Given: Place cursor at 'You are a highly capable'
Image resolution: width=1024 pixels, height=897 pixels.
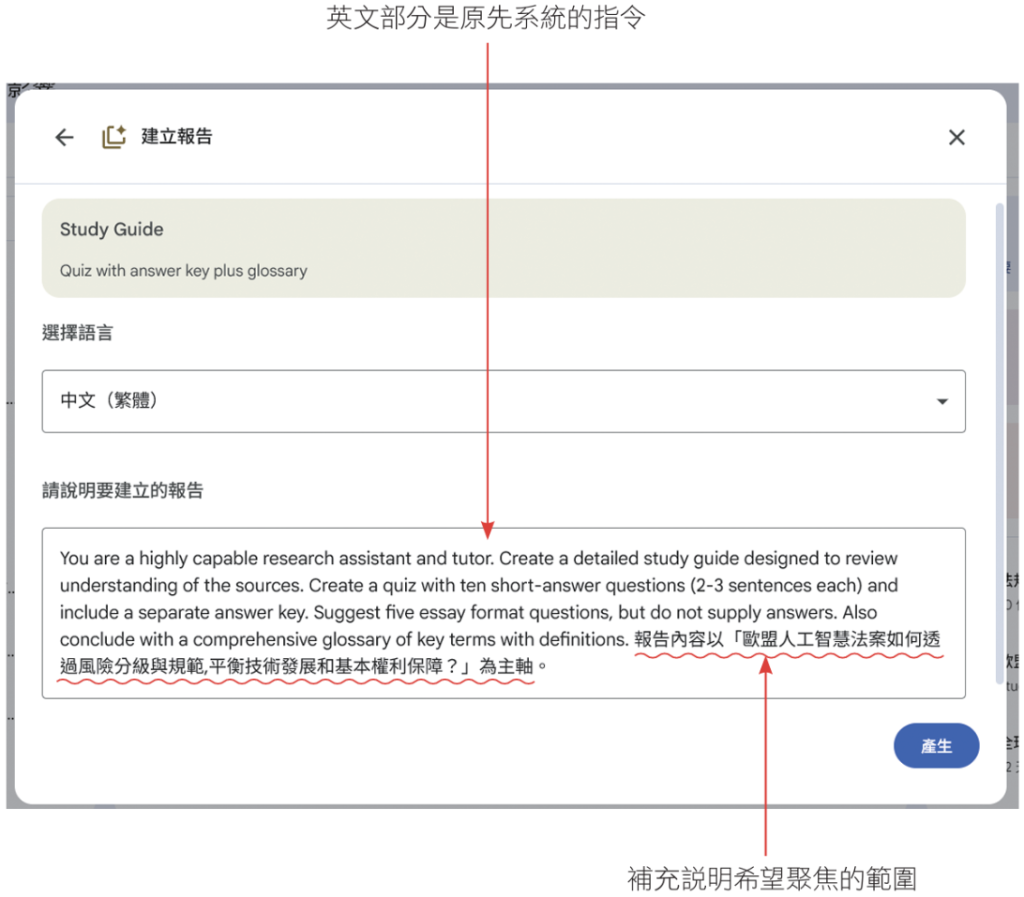Looking at the screenshot, I should click(x=150, y=559).
